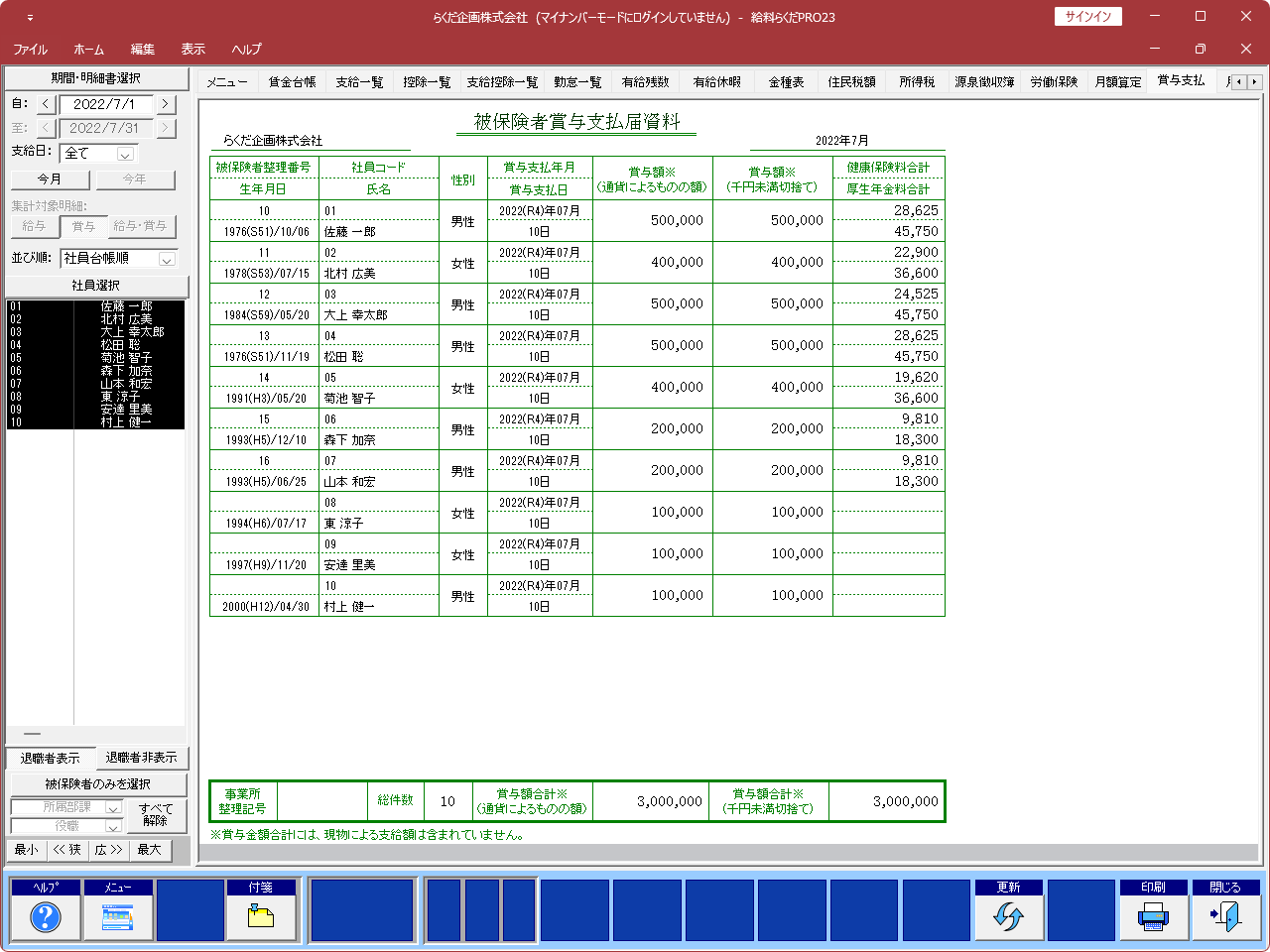Select employee 01 佐藤 一郎 in list
Screen dimensions: 1270x952
pos(95,306)
